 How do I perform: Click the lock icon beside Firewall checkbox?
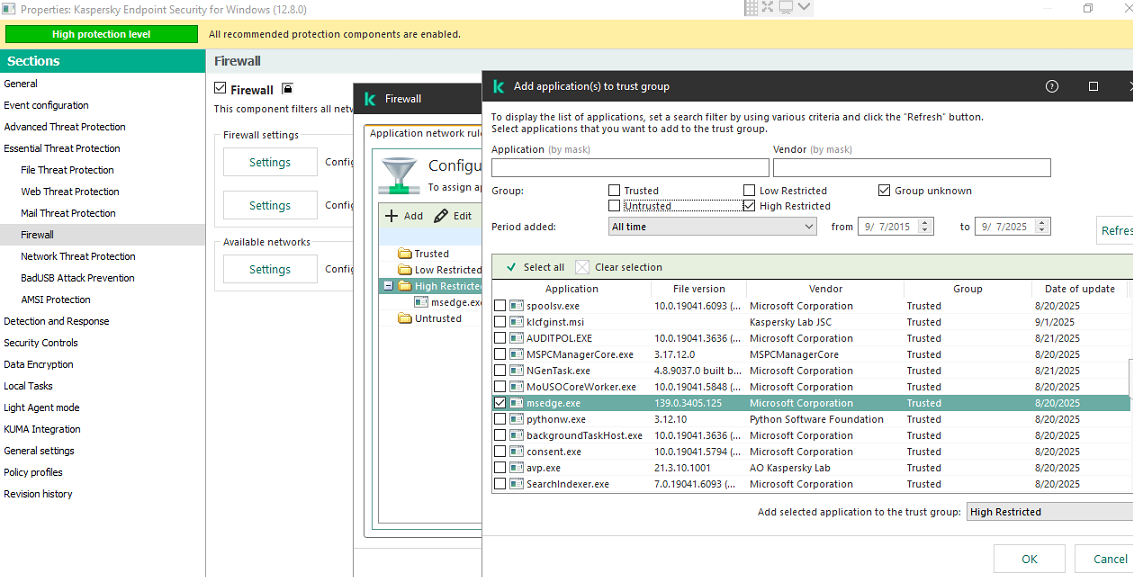(287, 89)
